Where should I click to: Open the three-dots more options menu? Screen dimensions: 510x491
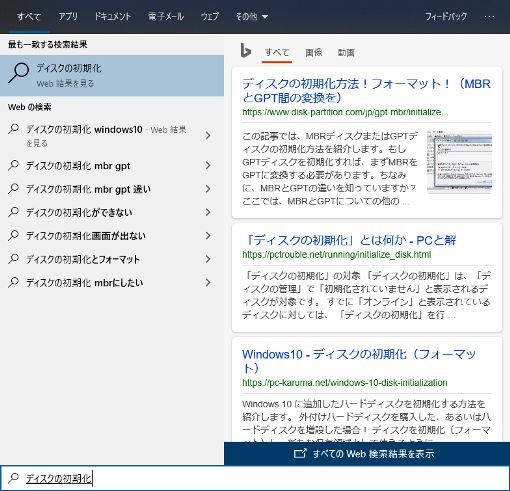[x=489, y=16]
